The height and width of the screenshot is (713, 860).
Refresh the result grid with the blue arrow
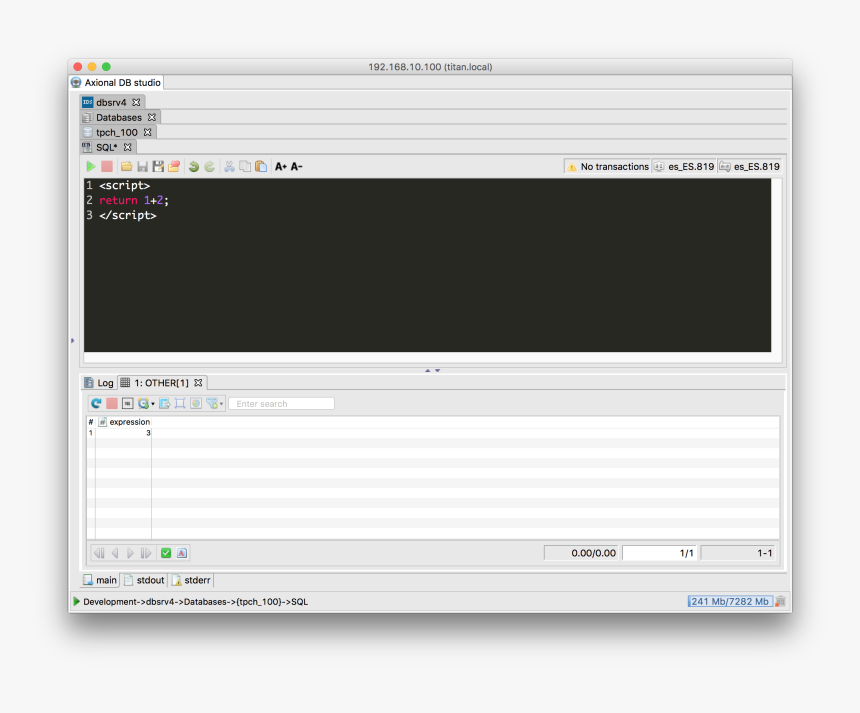[96, 404]
